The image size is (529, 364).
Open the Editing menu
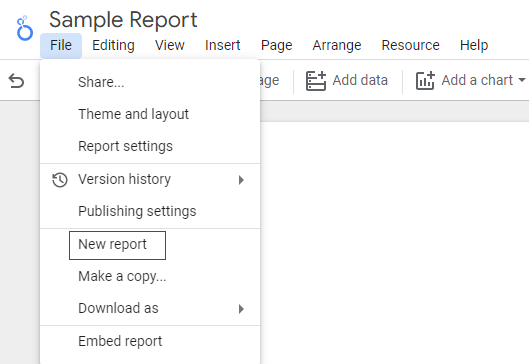pos(113,46)
